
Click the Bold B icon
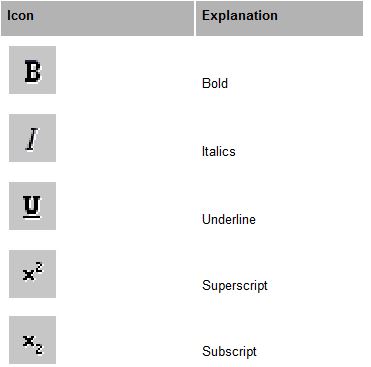pos(32,70)
